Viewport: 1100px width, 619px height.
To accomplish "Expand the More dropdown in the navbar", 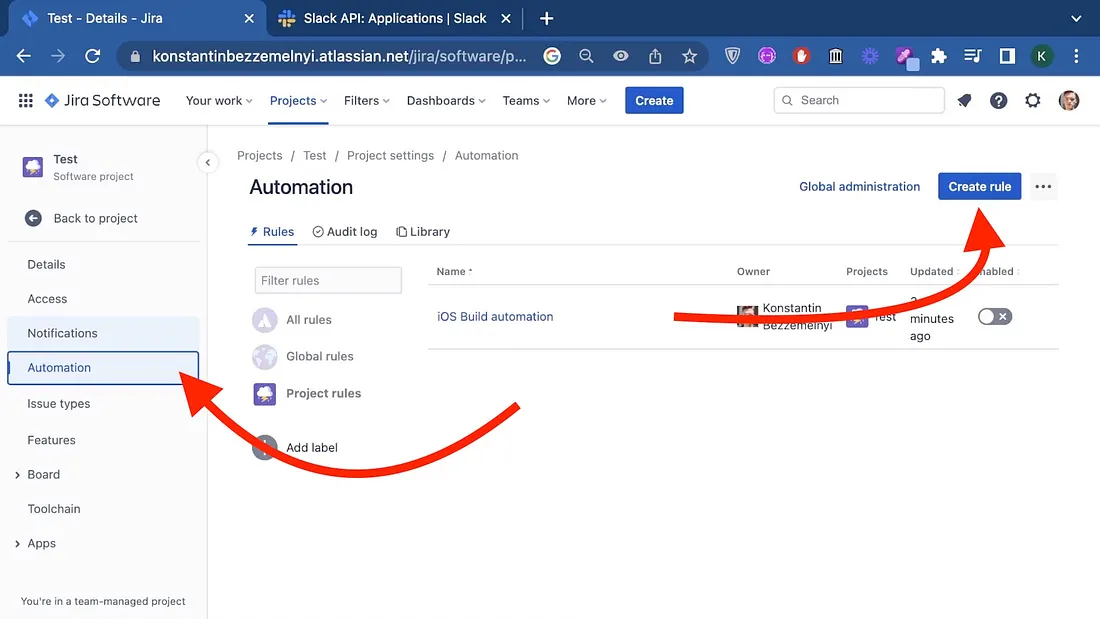I will [586, 100].
